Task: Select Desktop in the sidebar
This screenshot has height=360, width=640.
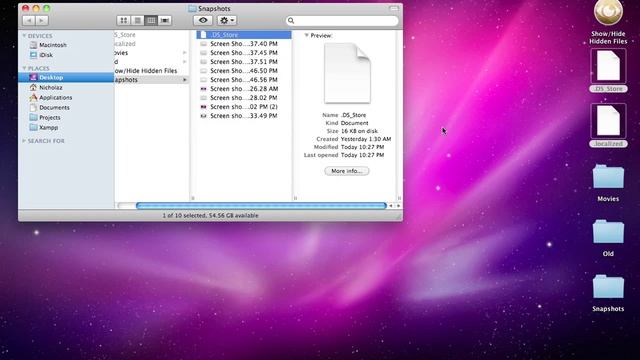Action: pyautogui.click(x=66, y=77)
